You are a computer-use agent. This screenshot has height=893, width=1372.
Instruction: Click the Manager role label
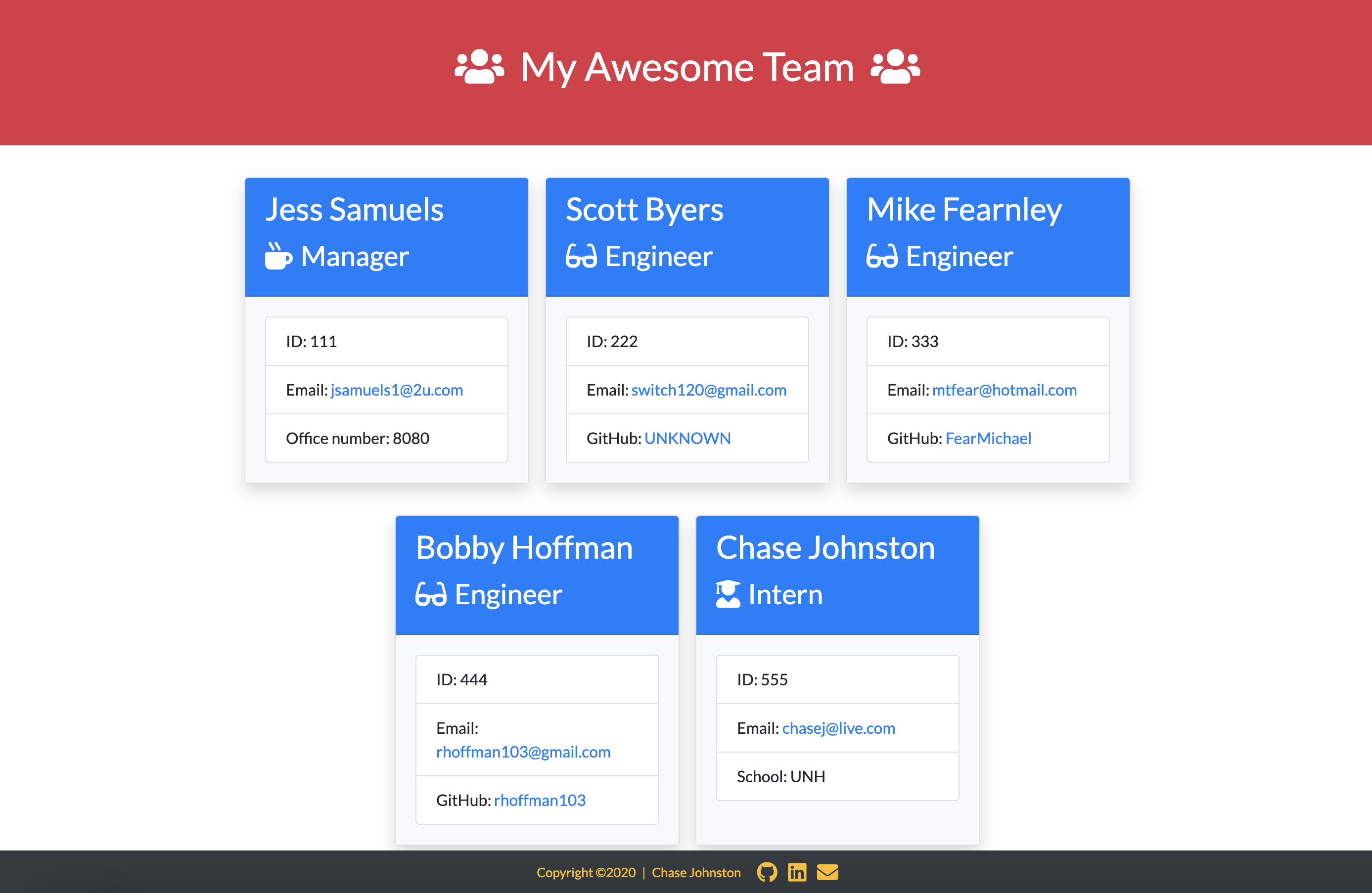355,256
